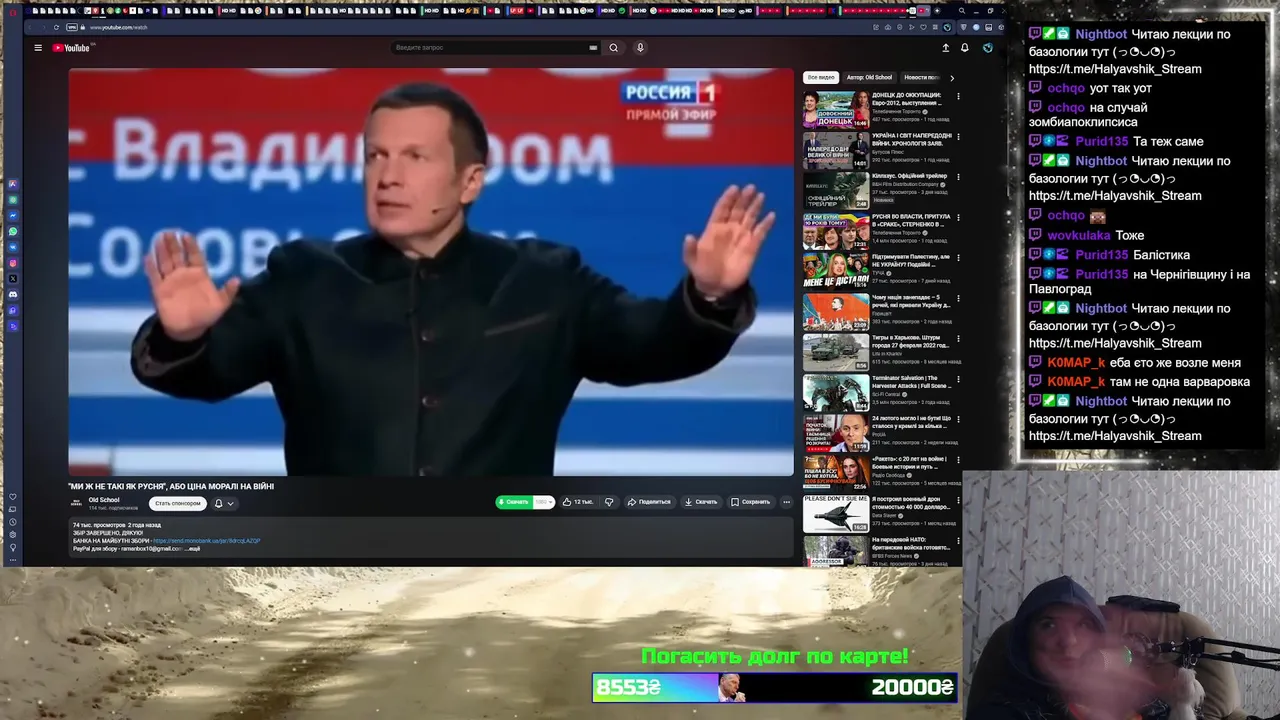Viewport: 1280px width, 720px height.
Task: Show more filter chips with right arrow
Action: (x=951, y=77)
